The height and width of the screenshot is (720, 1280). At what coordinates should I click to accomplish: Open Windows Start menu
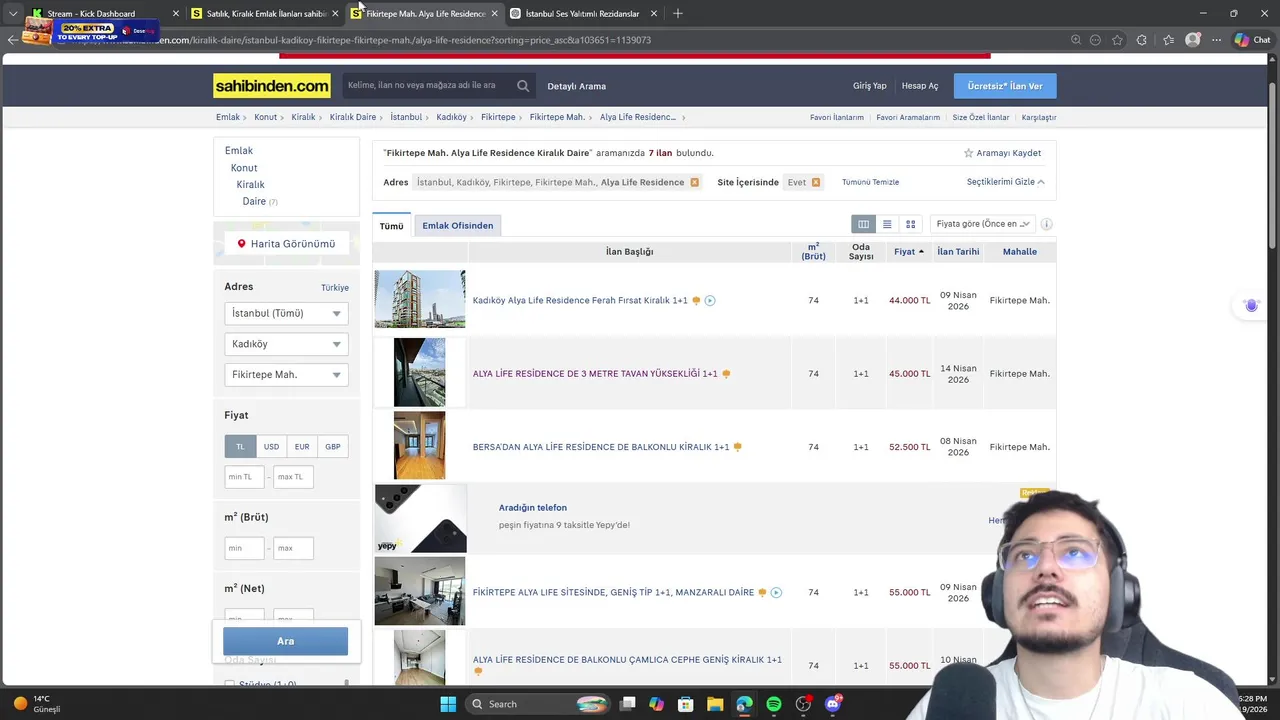coord(448,704)
